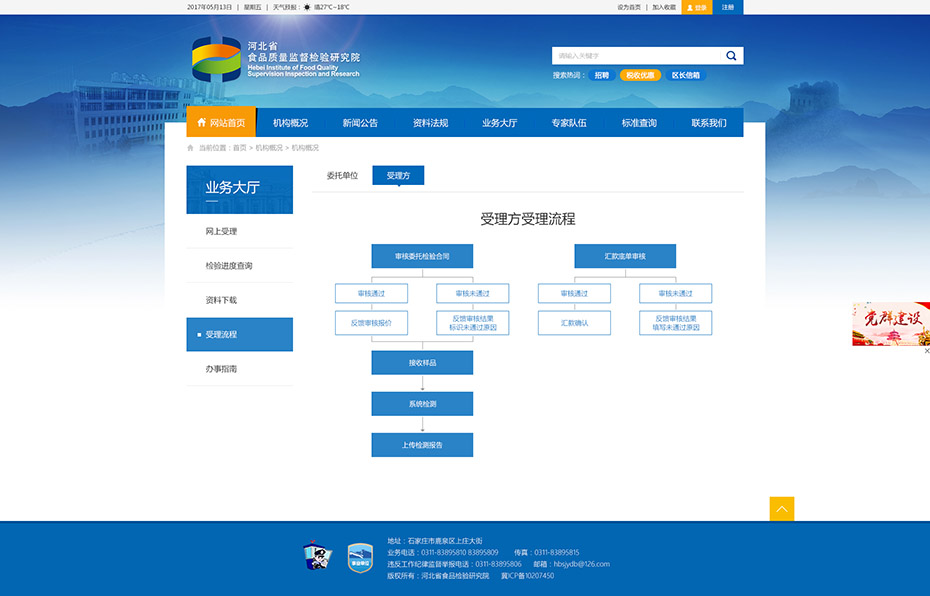The image size is (930, 596).
Task: Switch to the 委托单位 tab
Action: (x=342, y=175)
